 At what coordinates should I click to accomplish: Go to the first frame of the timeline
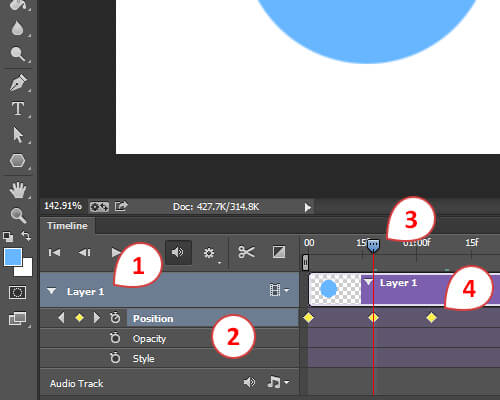[54, 253]
